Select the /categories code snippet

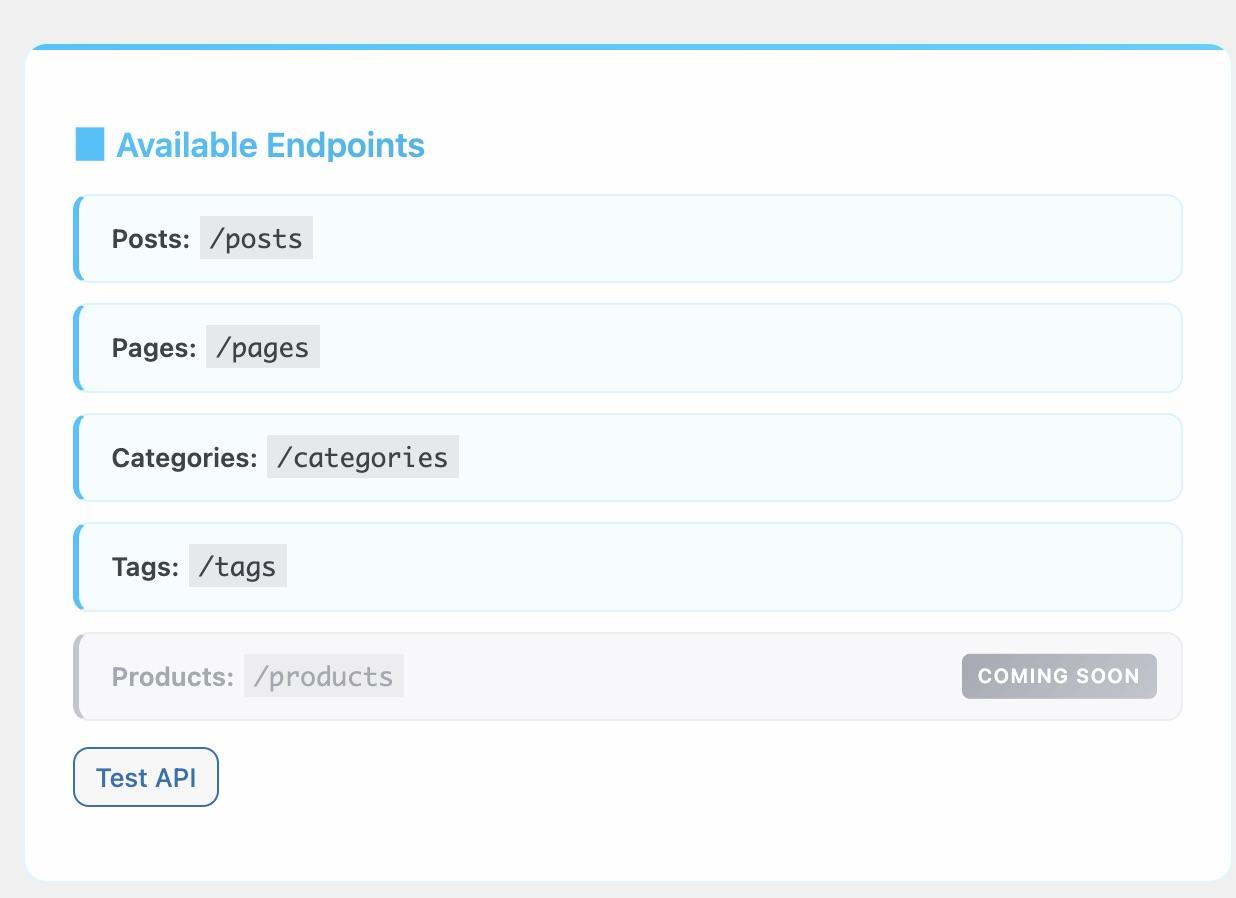coord(362,457)
